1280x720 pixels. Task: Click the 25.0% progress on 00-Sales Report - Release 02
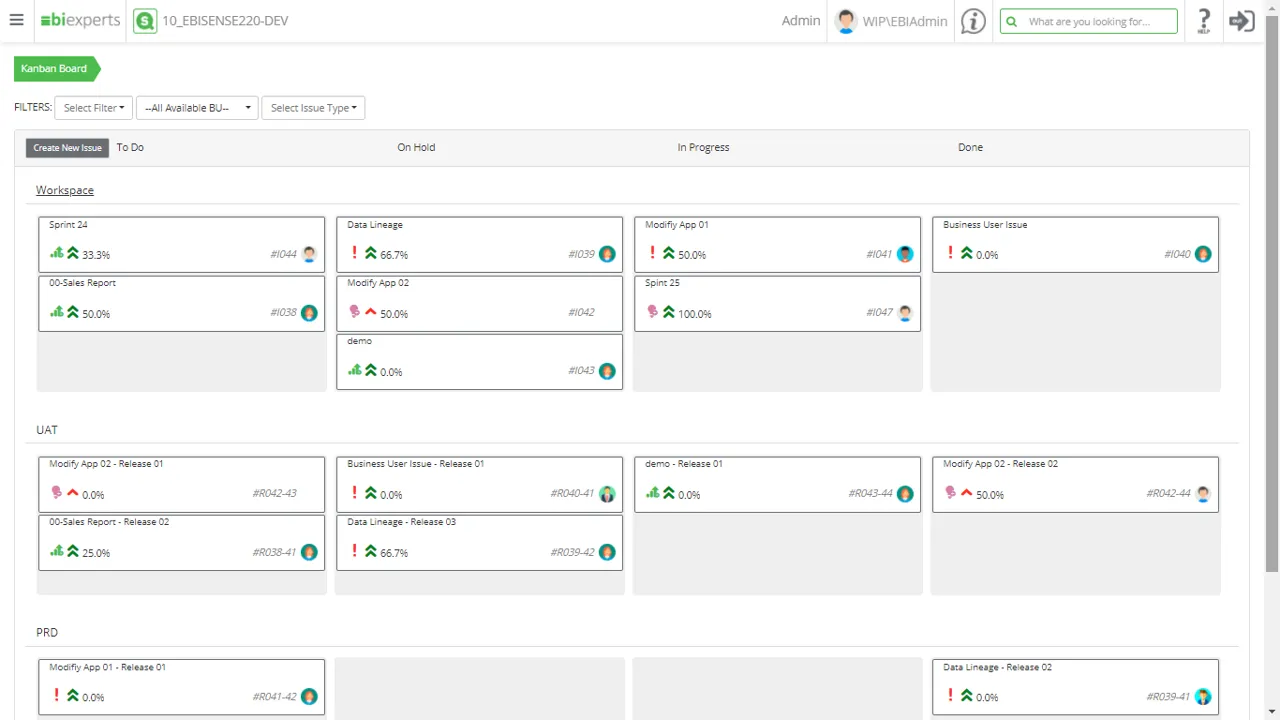(96, 553)
